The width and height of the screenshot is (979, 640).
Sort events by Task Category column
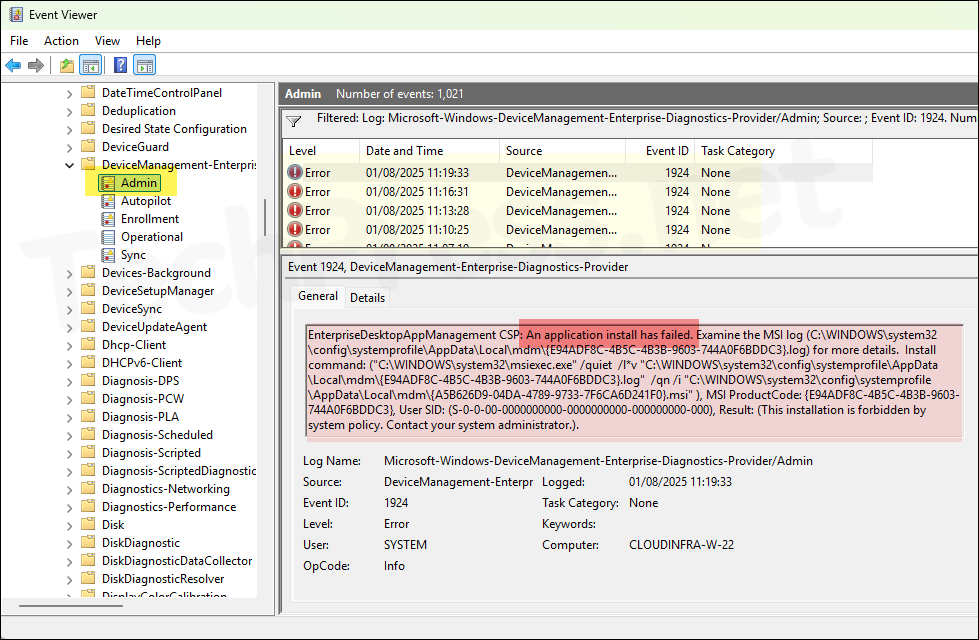[783, 150]
